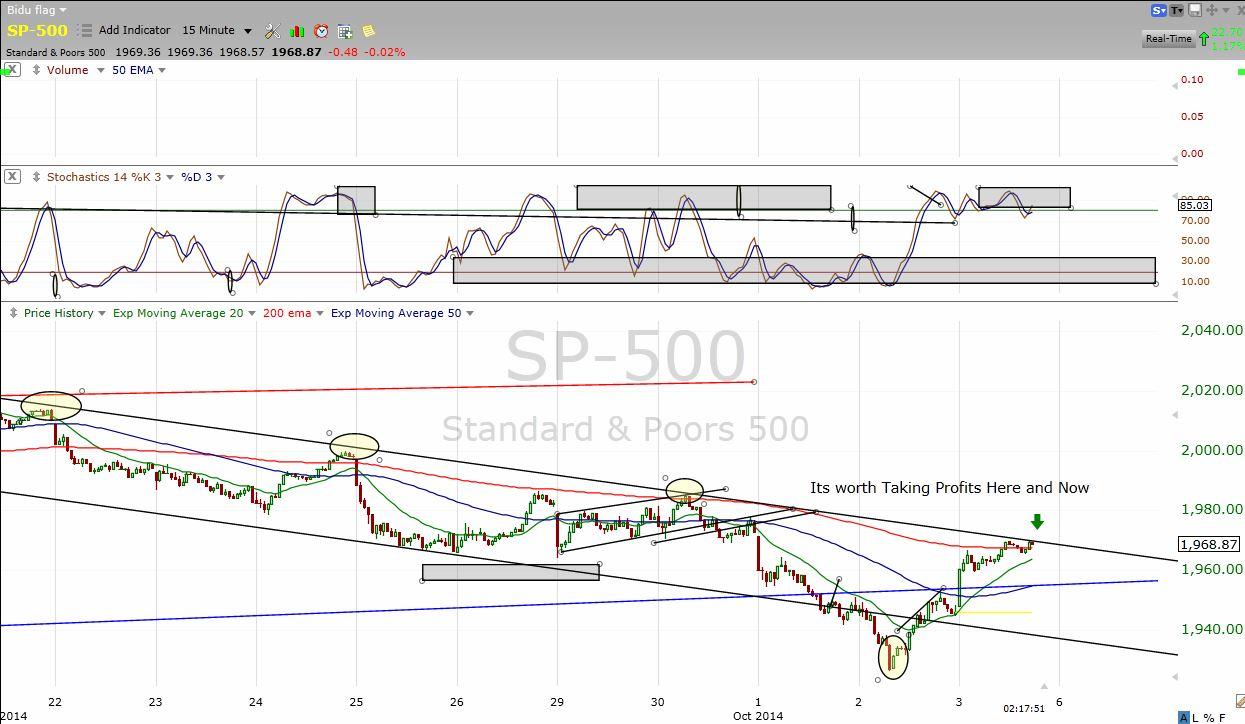Click the bar chart style icon
The width and height of the screenshot is (1245, 724).
[x=297, y=31]
